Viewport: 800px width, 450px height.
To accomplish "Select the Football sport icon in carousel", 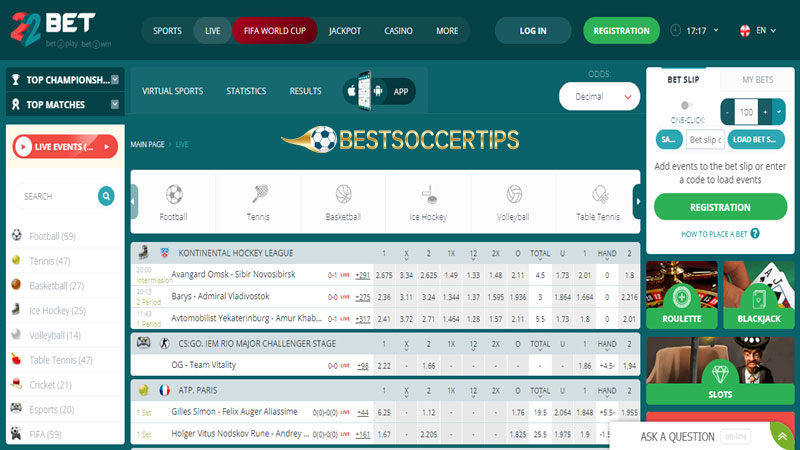I will tap(174, 194).
